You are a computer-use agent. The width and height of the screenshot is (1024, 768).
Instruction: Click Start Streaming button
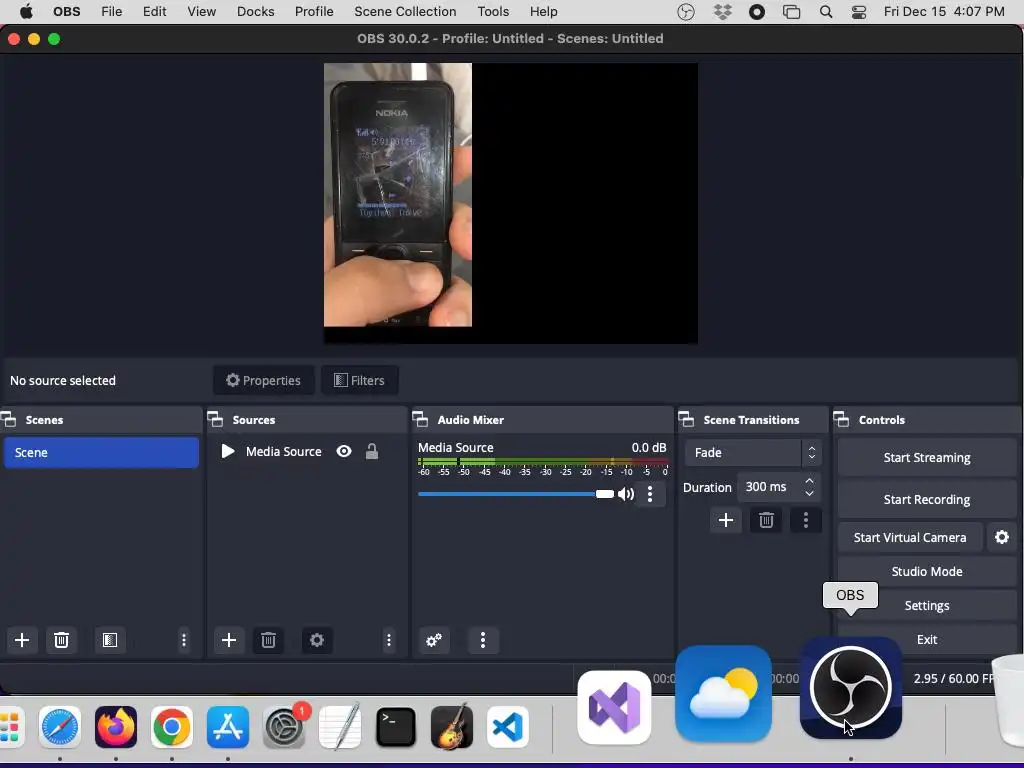[927, 457]
